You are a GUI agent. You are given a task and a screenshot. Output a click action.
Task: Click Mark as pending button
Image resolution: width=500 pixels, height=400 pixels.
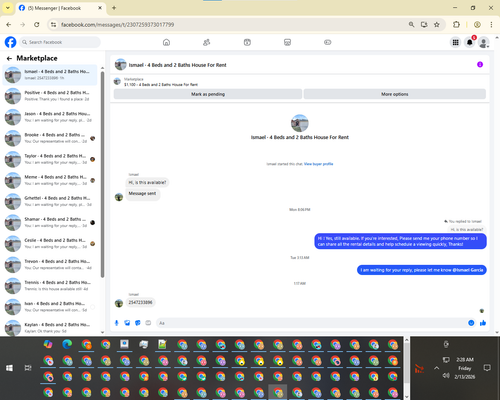[208, 94]
